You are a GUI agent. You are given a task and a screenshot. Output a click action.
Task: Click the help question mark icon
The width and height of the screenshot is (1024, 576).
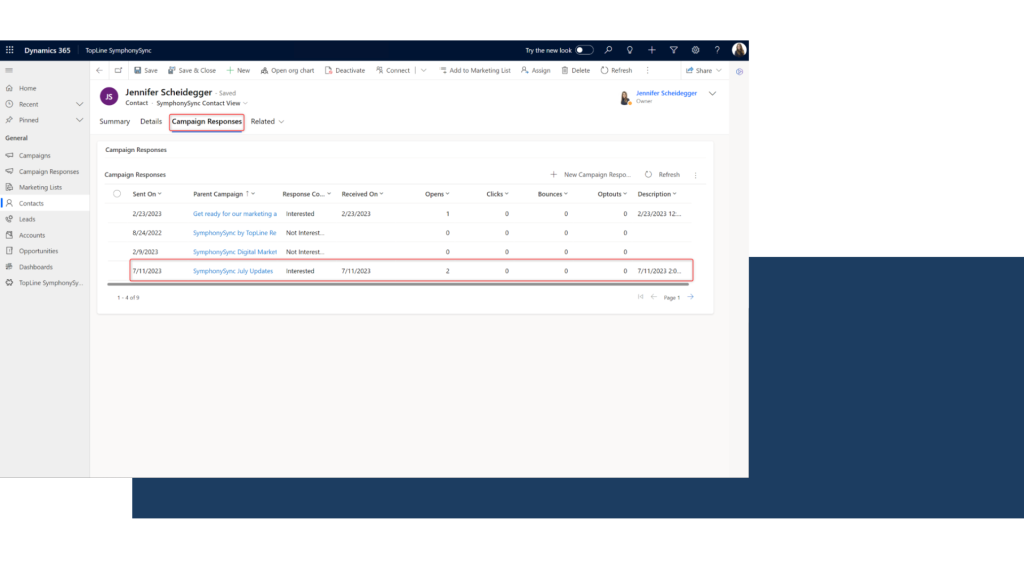click(717, 50)
